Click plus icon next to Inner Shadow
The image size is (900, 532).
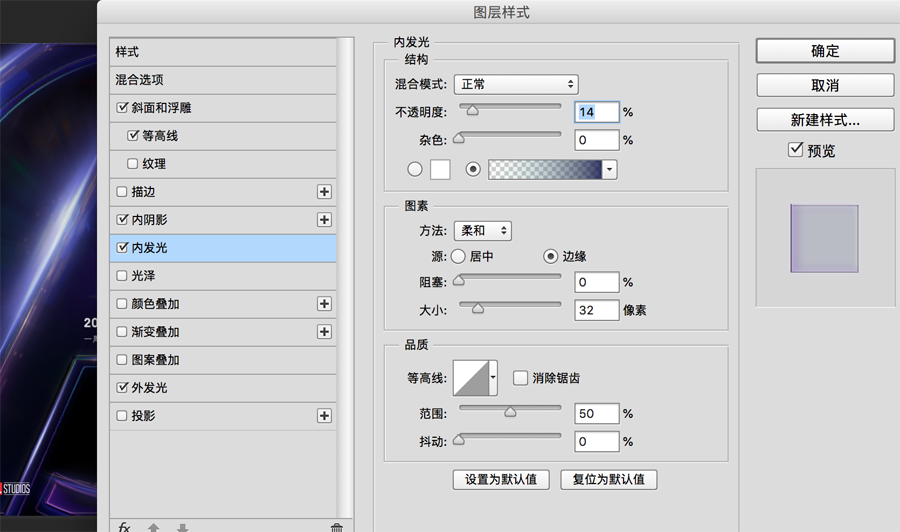(324, 220)
